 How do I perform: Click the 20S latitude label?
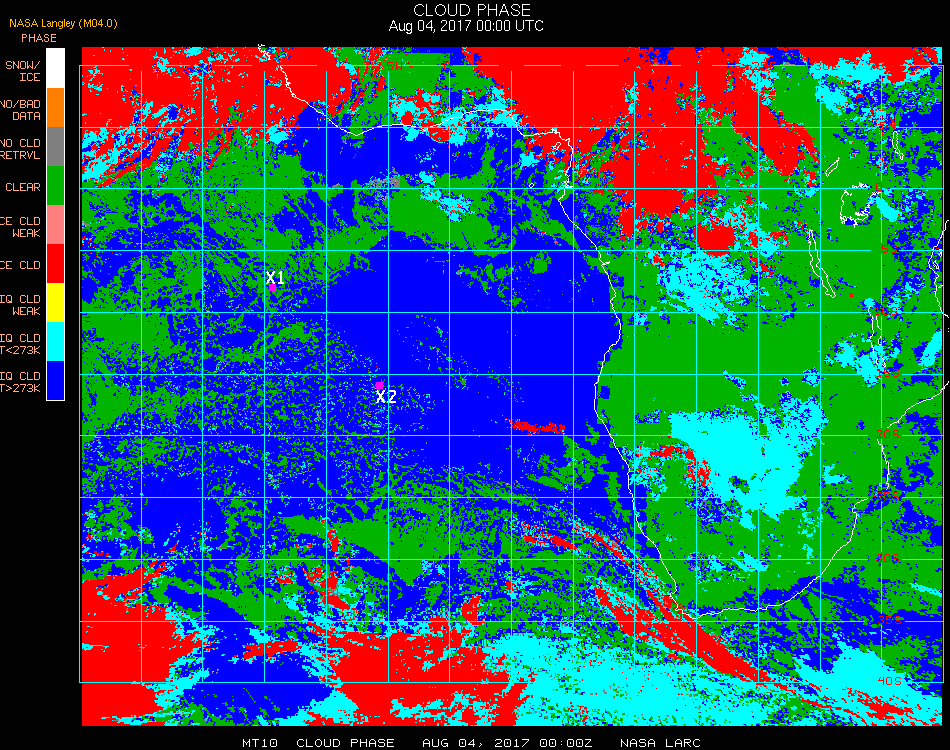[x=888, y=434]
